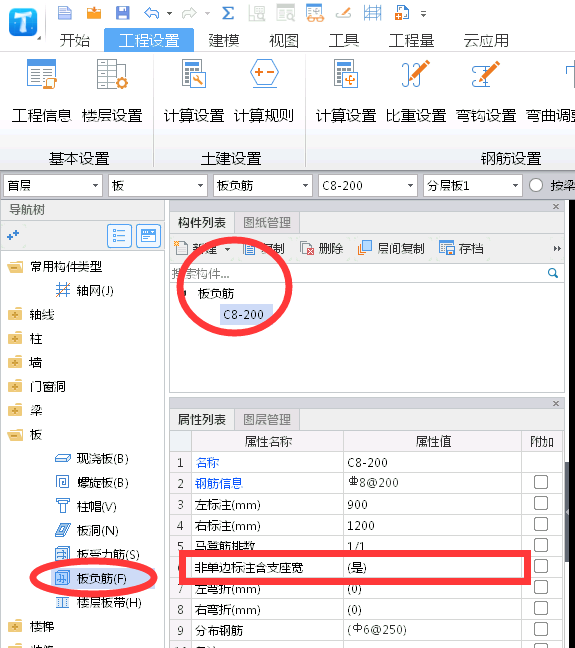The height and width of the screenshot is (648, 575).
Task: Open the undo history dropdown arrow
Action: (x=169, y=14)
